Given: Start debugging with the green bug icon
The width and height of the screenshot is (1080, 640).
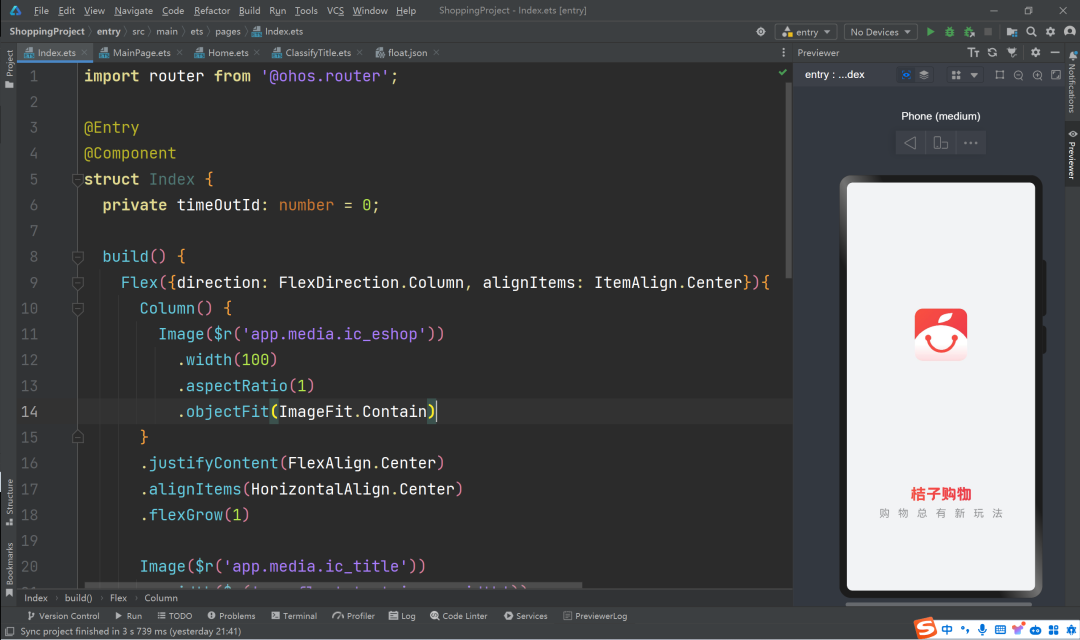Looking at the screenshot, I should tap(950, 32).
